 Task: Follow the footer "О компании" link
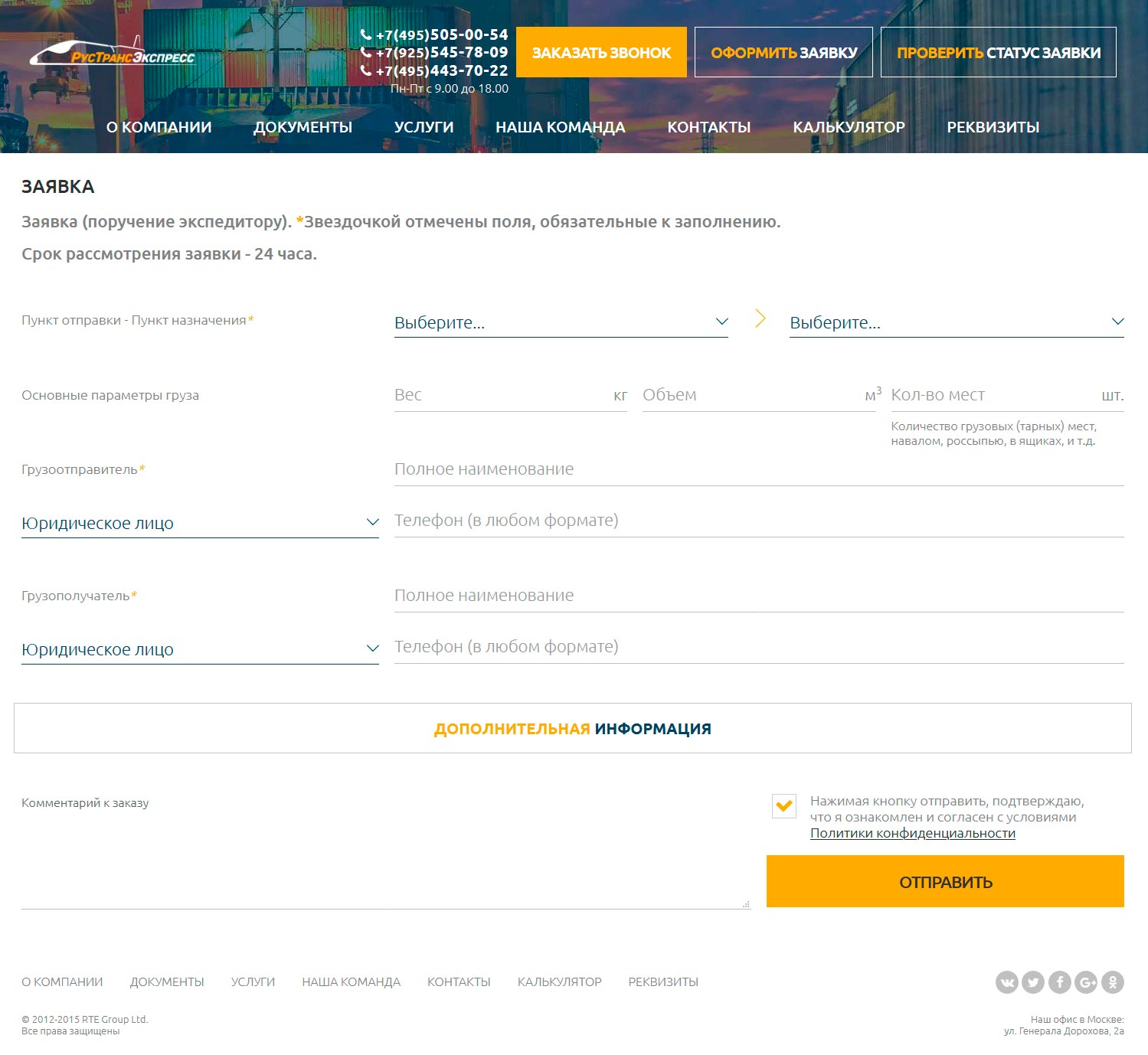pyautogui.click(x=62, y=982)
